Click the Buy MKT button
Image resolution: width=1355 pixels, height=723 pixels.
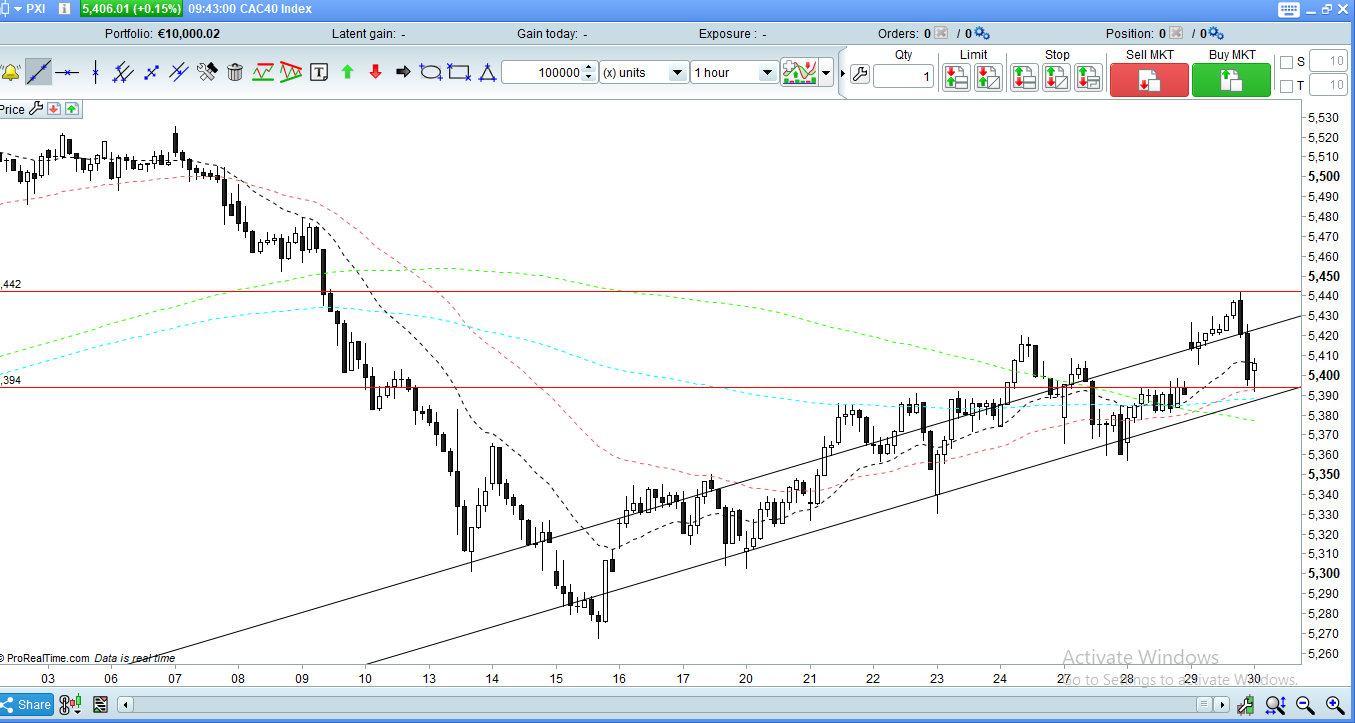pyautogui.click(x=1231, y=80)
